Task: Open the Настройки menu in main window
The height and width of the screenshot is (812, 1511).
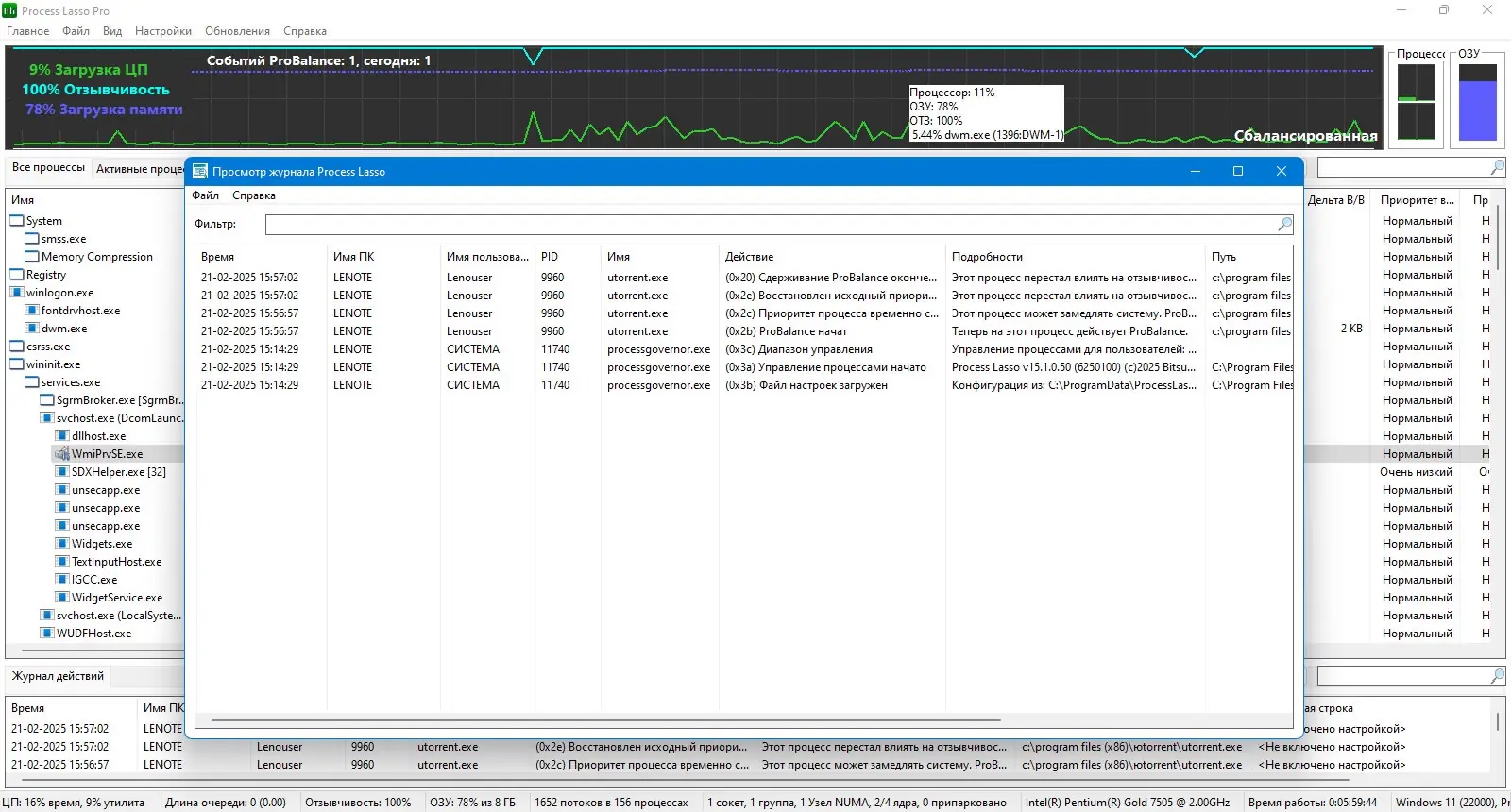Action: tap(163, 31)
